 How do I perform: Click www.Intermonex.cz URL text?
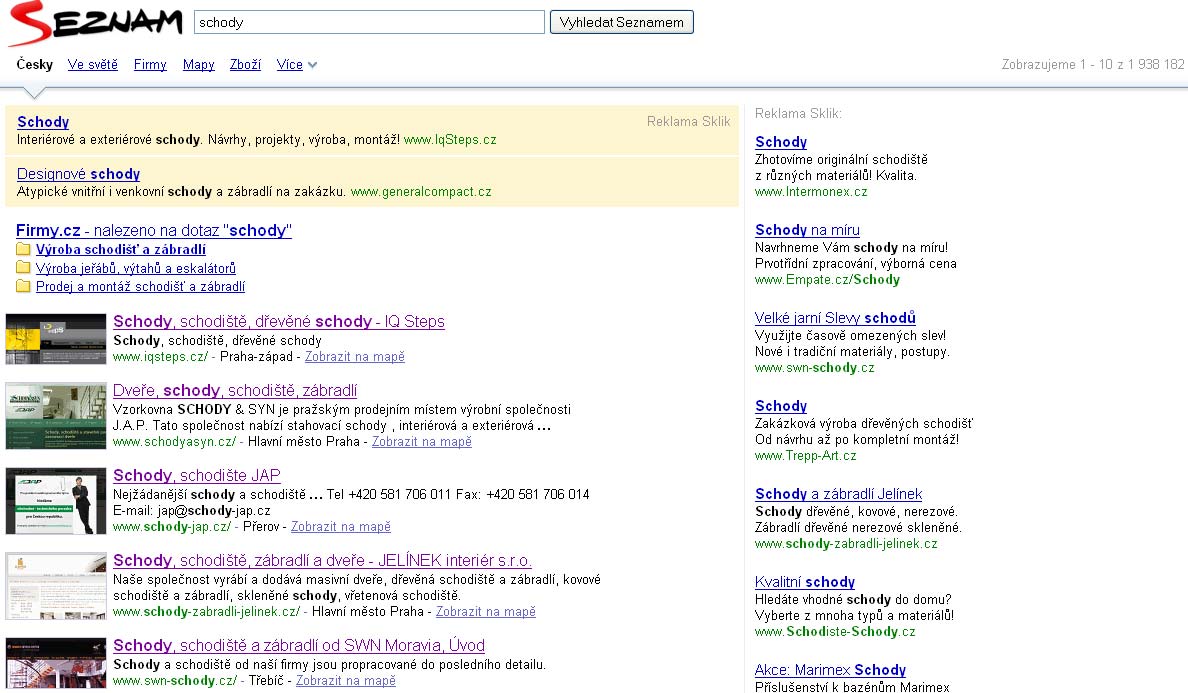(x=811, y=192)
